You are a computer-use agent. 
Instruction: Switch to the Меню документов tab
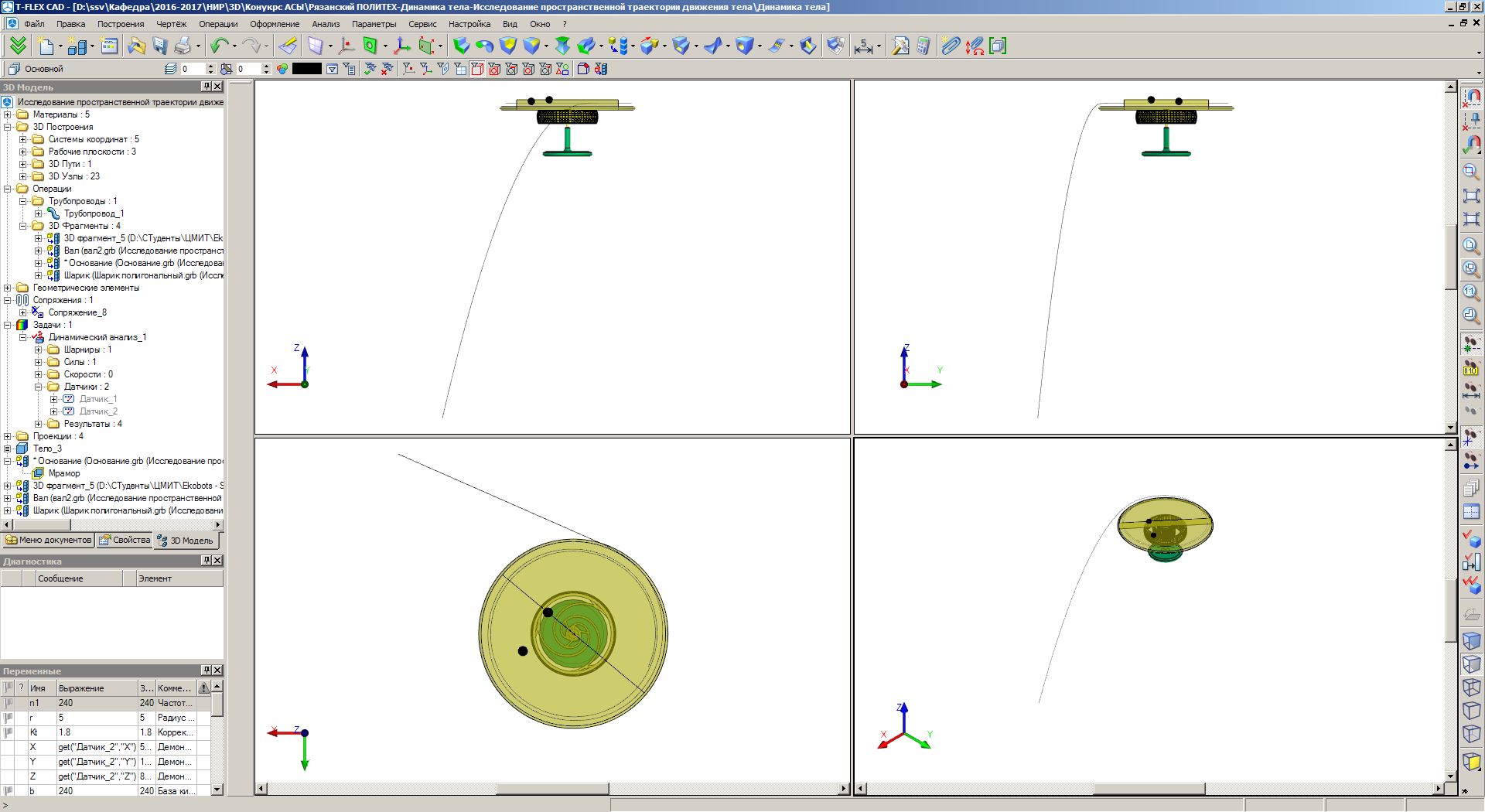[x=48, y=540]
